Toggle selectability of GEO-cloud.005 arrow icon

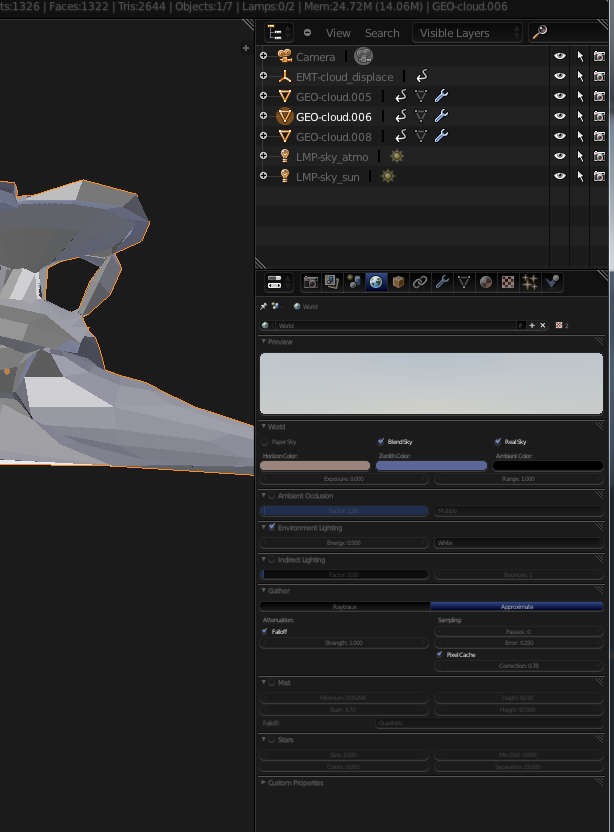pos(580,96)
